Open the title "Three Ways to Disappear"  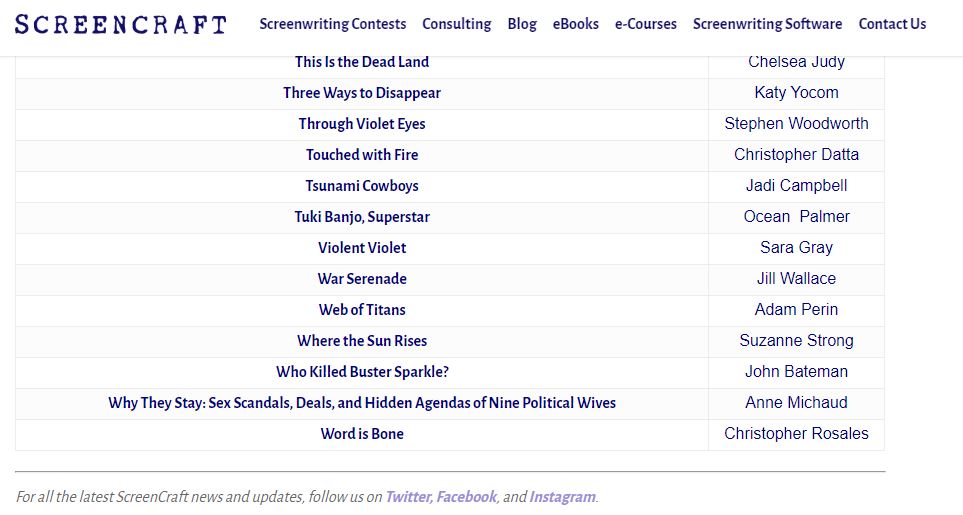(362, 93)
